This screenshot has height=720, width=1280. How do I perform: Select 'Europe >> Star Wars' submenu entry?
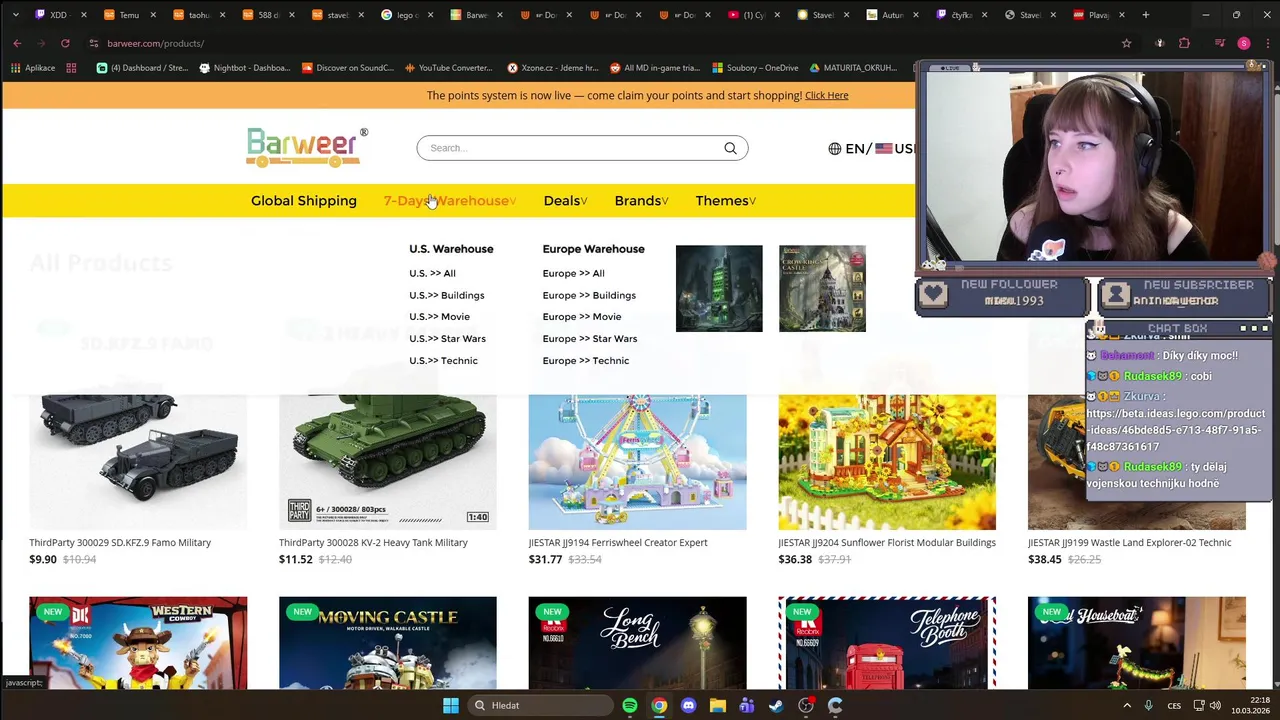589,339
